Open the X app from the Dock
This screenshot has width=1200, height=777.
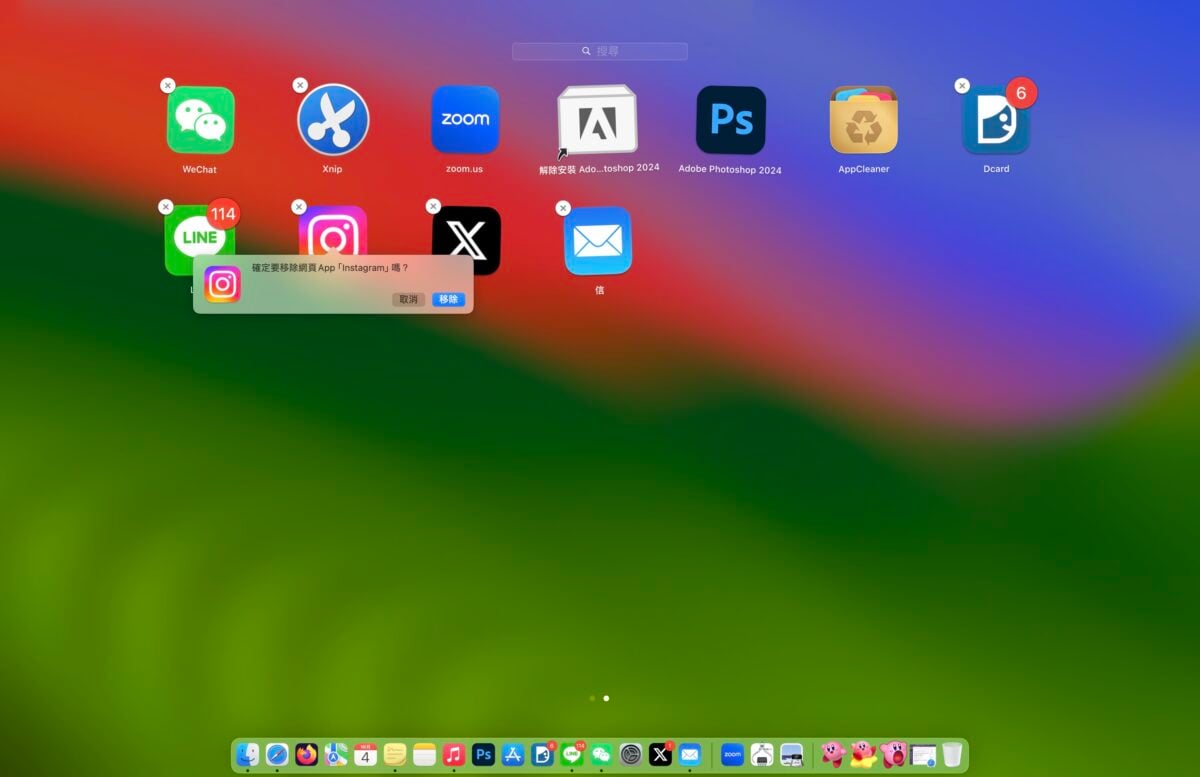(660, 754)
